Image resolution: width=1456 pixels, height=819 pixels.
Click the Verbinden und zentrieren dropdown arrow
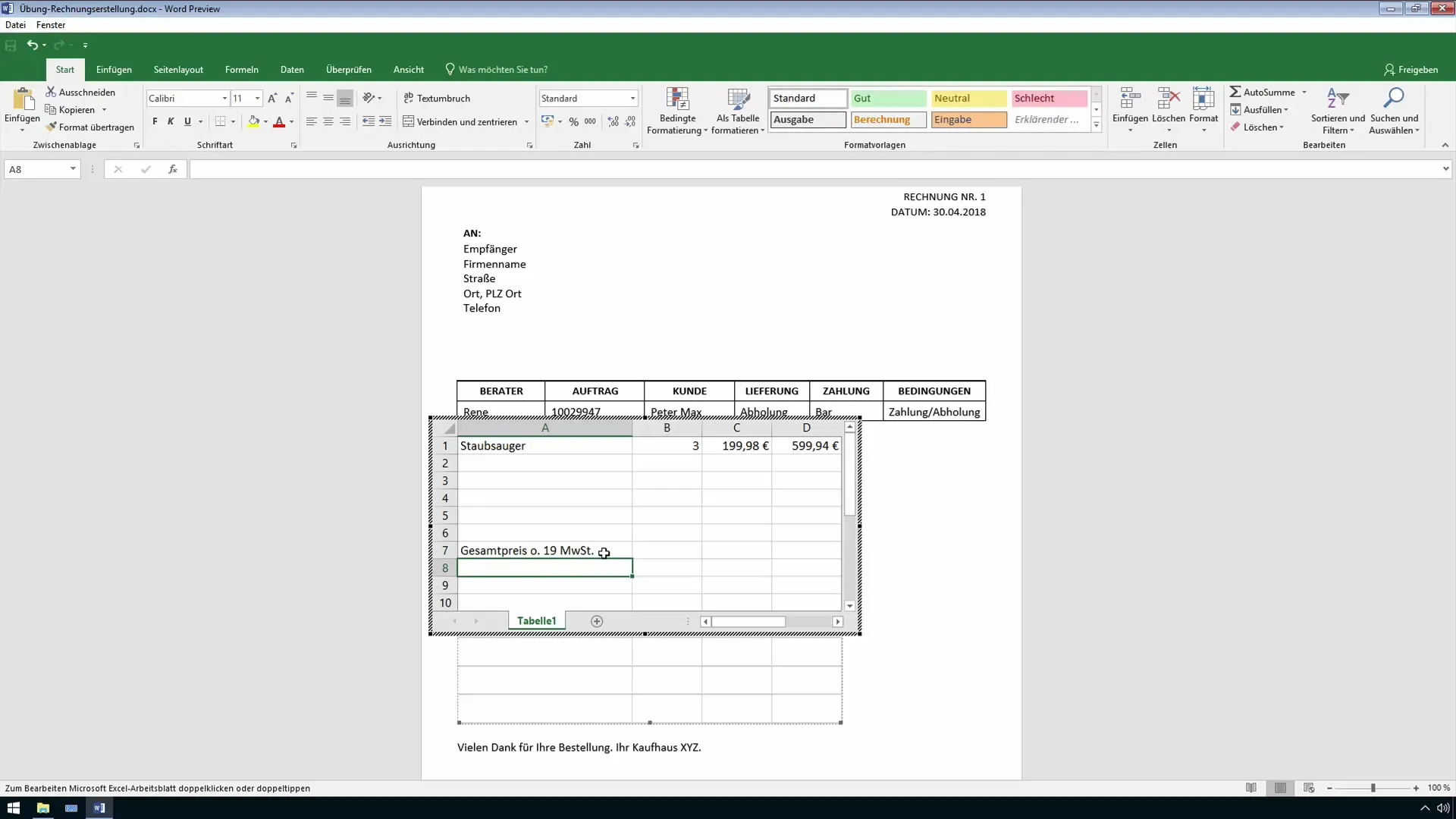click(527, 122)
